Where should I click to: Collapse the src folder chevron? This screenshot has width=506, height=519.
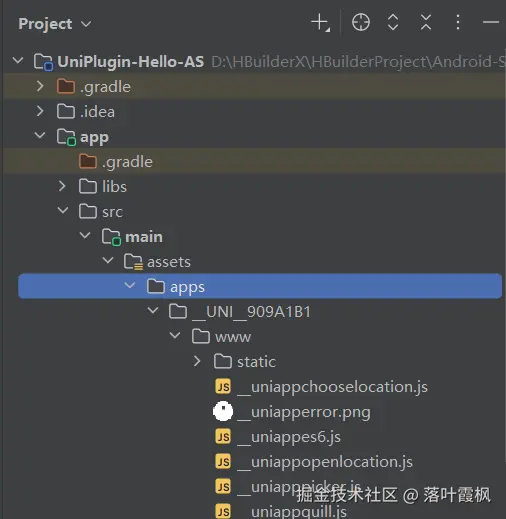click(x=63, y=210)
